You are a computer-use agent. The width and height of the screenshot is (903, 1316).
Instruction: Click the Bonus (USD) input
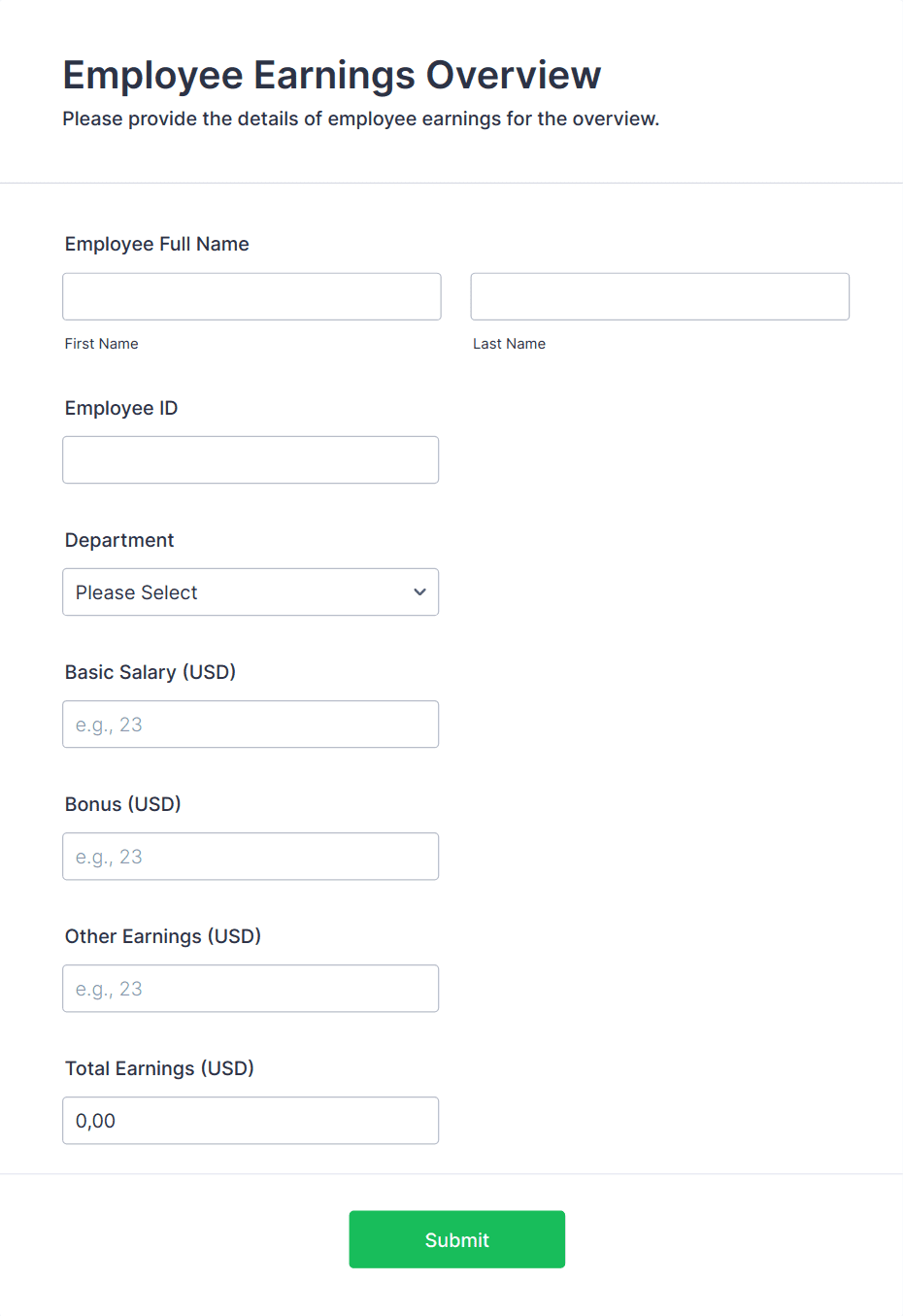(x=251, y=856)
